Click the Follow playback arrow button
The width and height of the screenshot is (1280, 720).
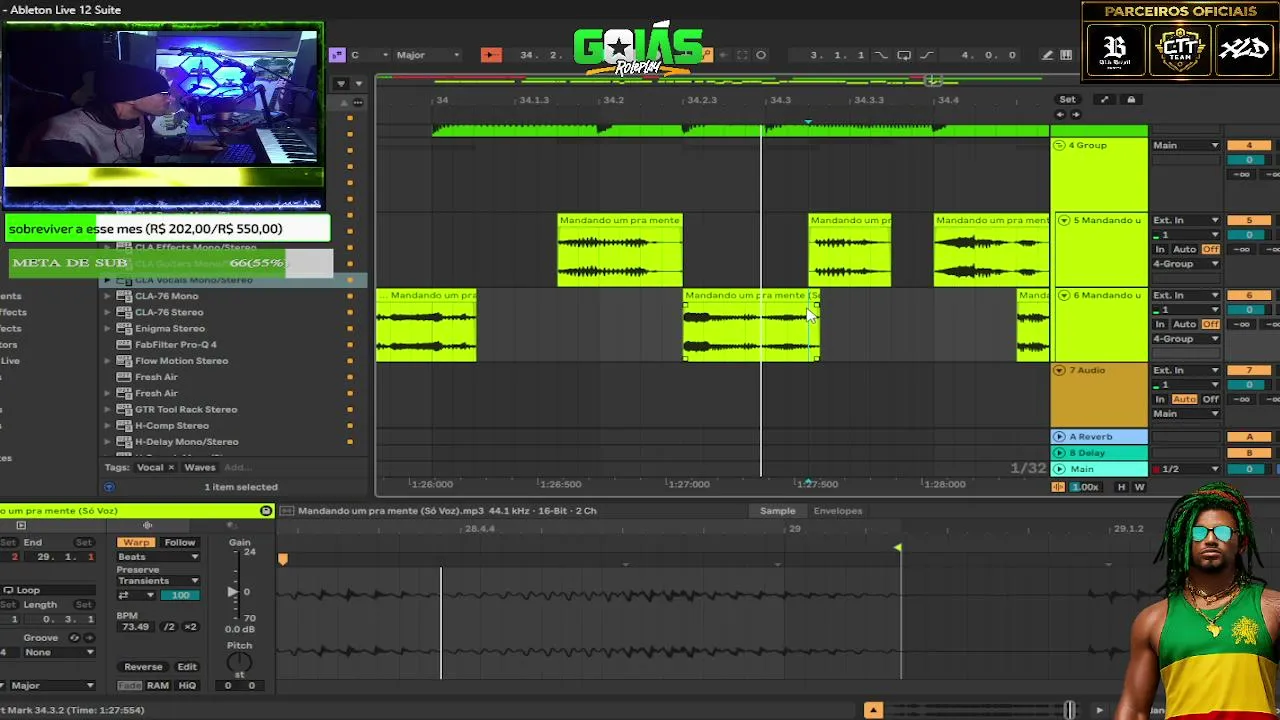tap(491, 55)
